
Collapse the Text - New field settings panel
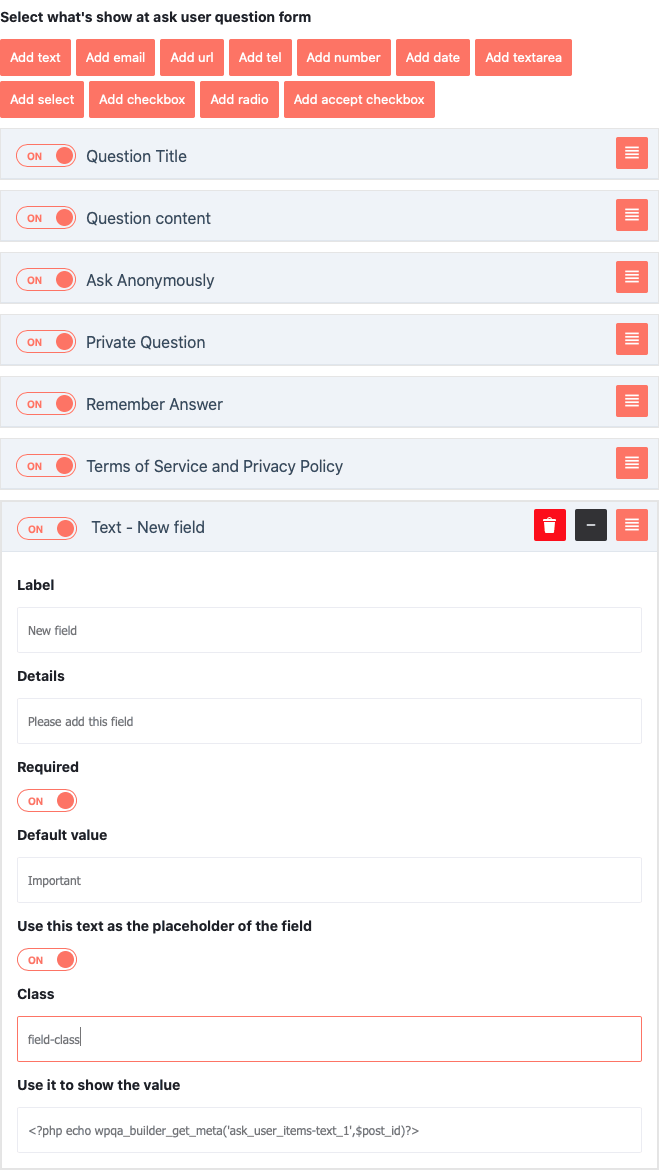pos(590,524)
